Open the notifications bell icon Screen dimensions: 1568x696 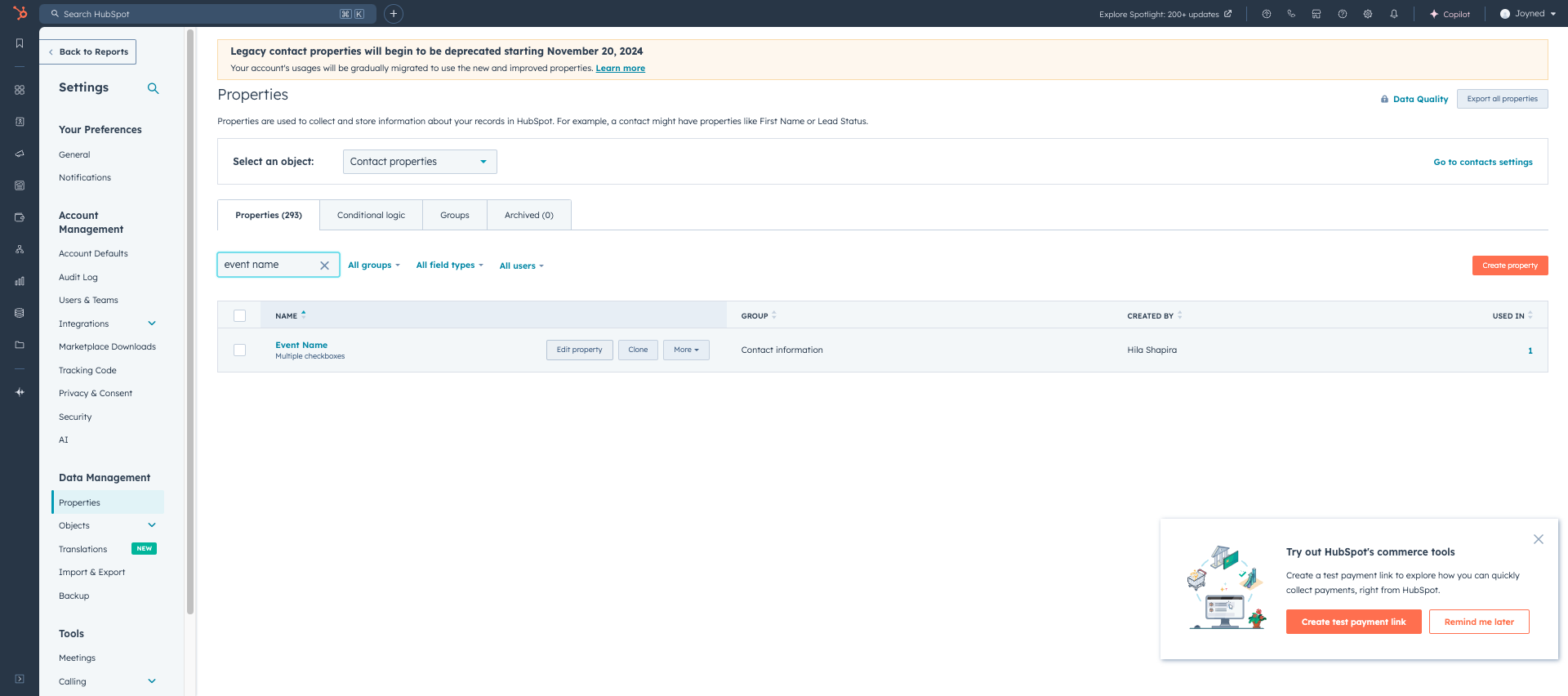tap(1394, 14)
